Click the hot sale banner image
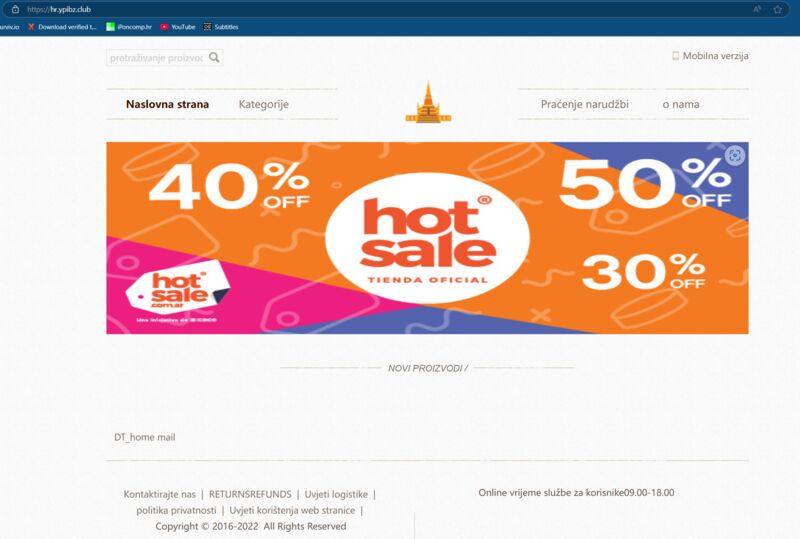This screenshot has width=800, height=539. point(428,238)
